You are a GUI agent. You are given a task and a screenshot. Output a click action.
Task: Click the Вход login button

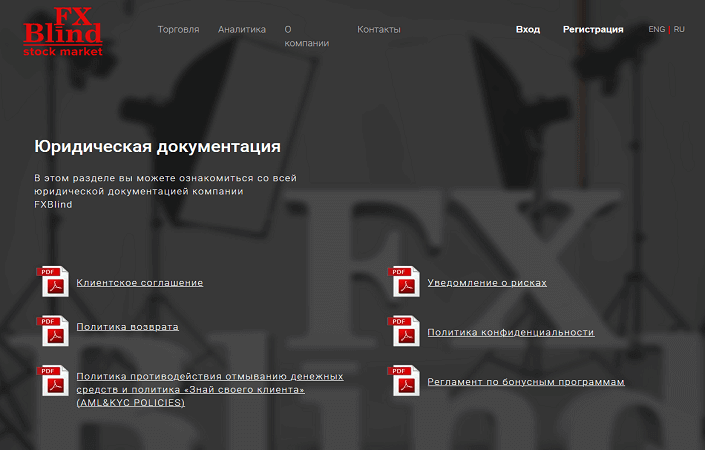click(527, 30)
